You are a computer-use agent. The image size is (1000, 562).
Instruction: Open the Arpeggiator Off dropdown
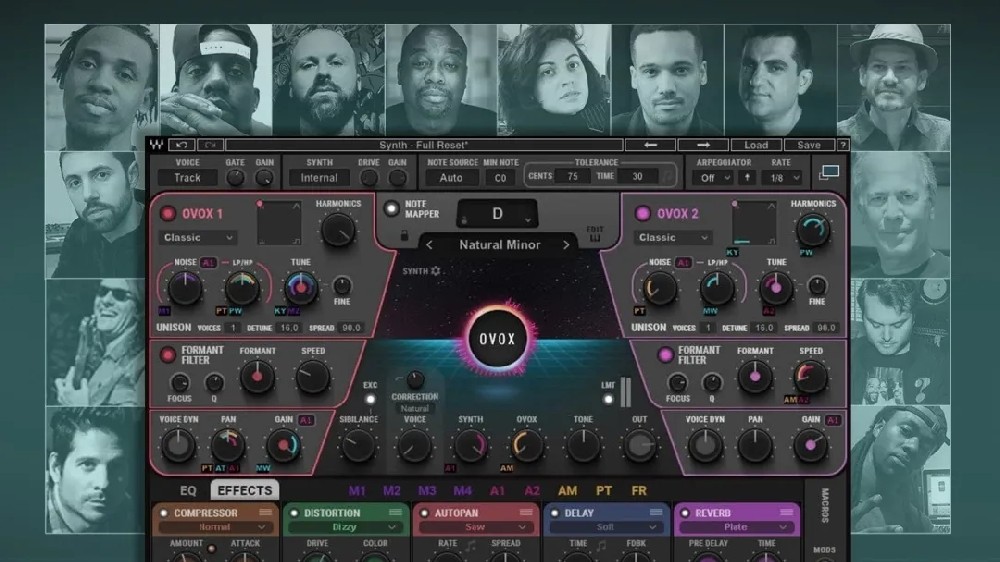click(713, 178)
